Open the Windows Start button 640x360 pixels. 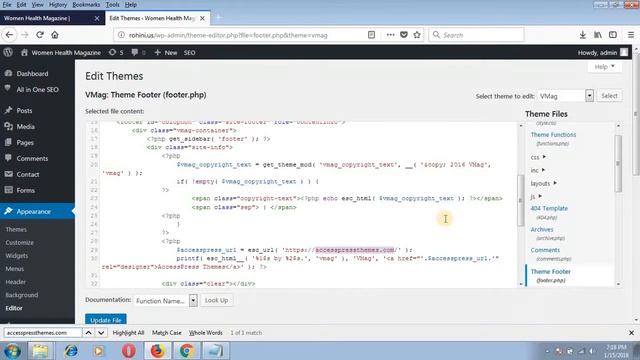(12, 351)
